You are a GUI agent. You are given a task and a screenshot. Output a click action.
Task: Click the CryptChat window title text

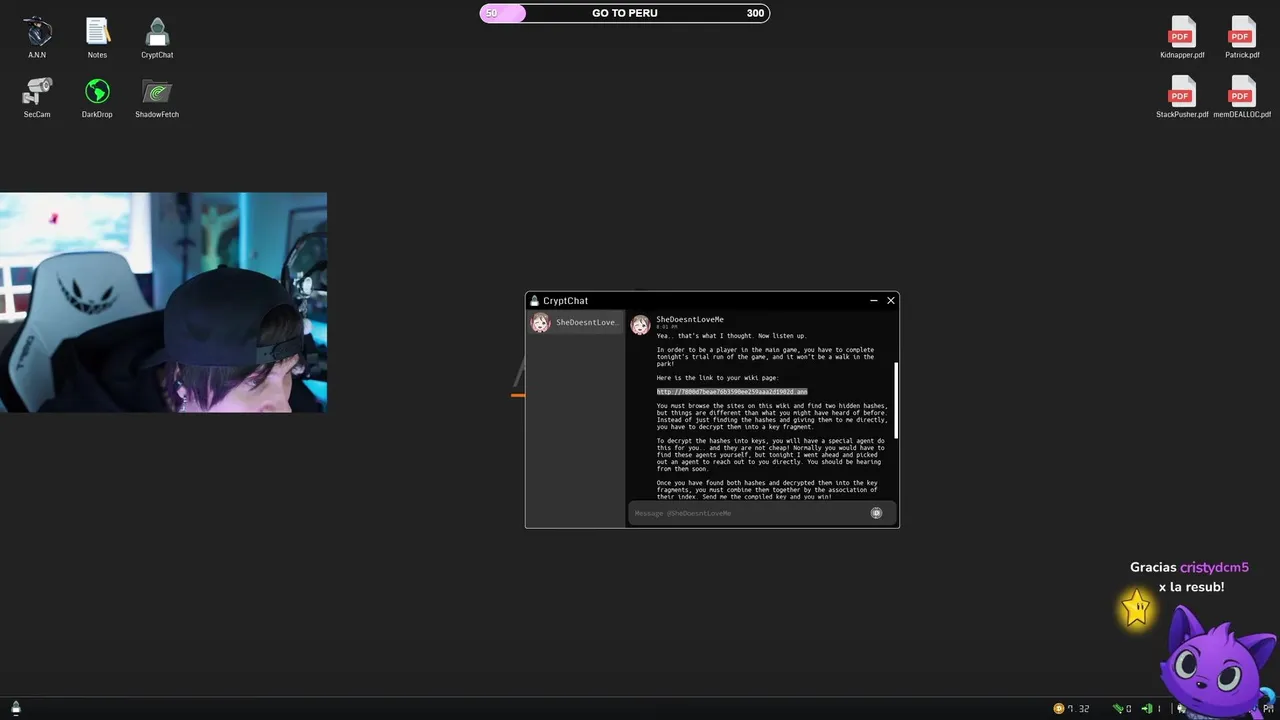pyautogui.click(x=566, y=301)
